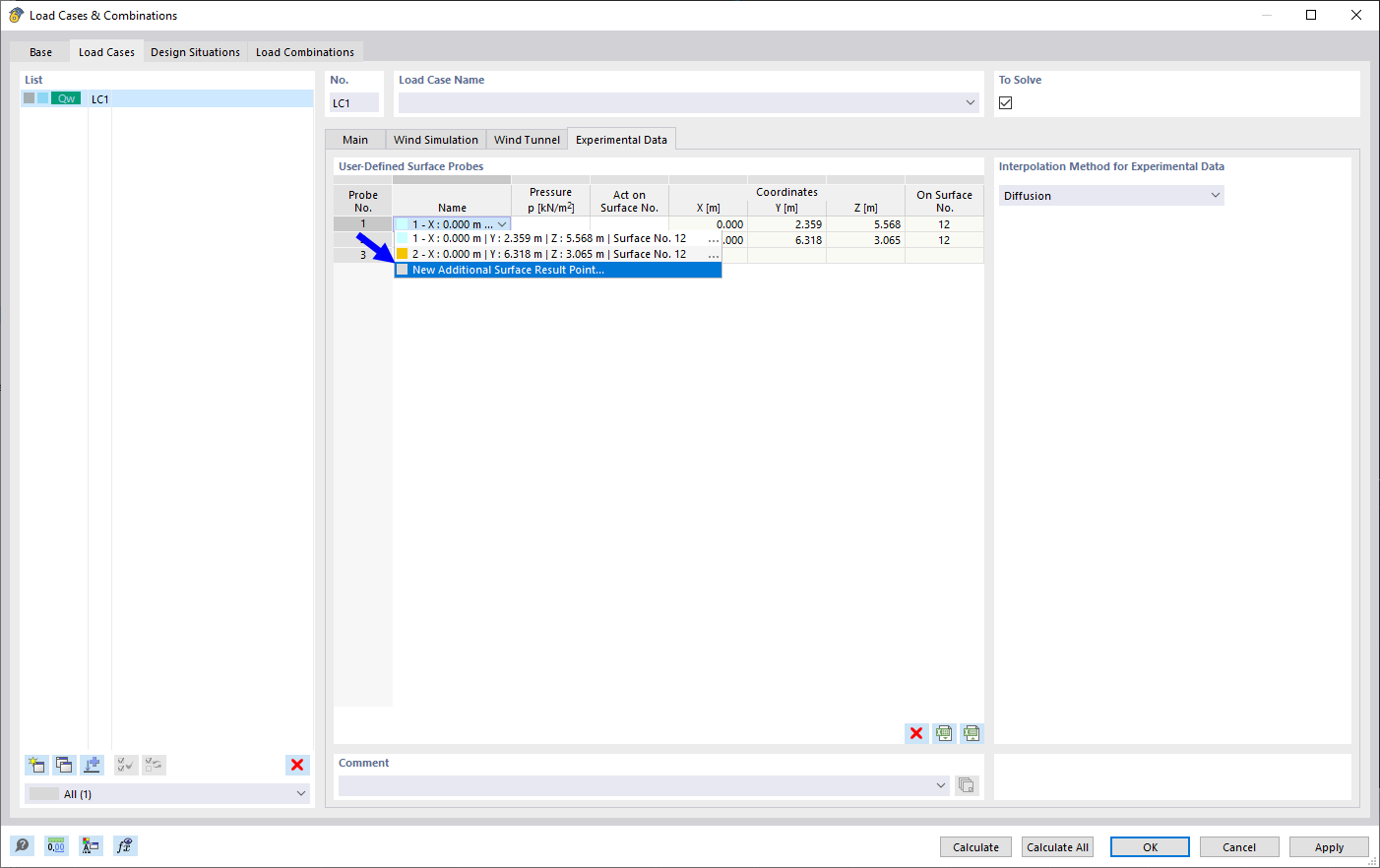Click the Coordinates column header
The width and height of the screenshot is (1380, 868).
pos(786,192)
